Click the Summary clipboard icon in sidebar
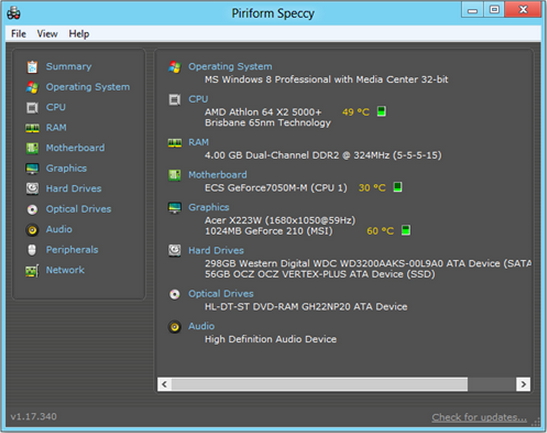547x433 pixels. pos(32,67)
